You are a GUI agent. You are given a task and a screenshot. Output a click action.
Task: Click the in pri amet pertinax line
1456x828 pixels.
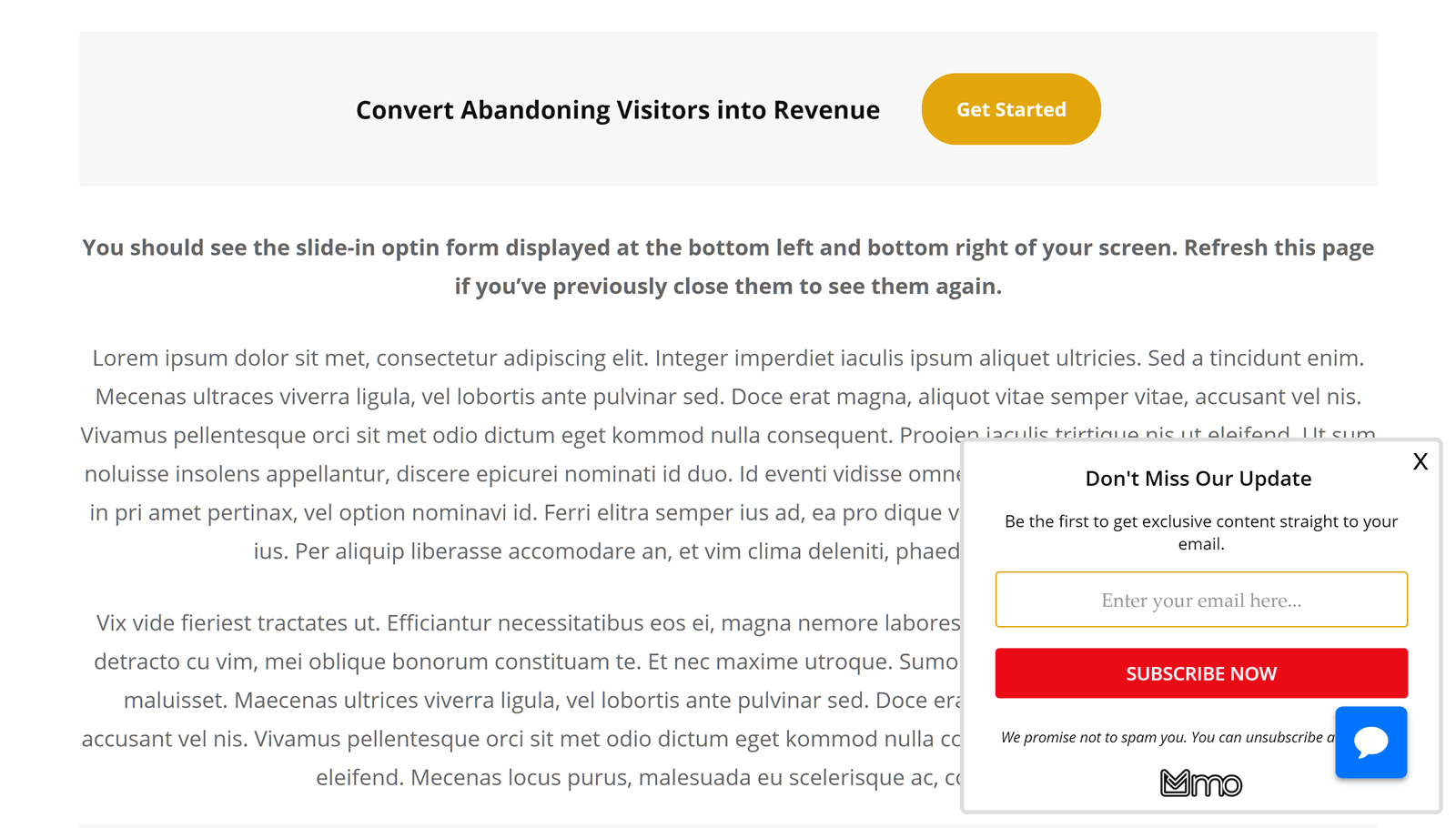point(523,512)
